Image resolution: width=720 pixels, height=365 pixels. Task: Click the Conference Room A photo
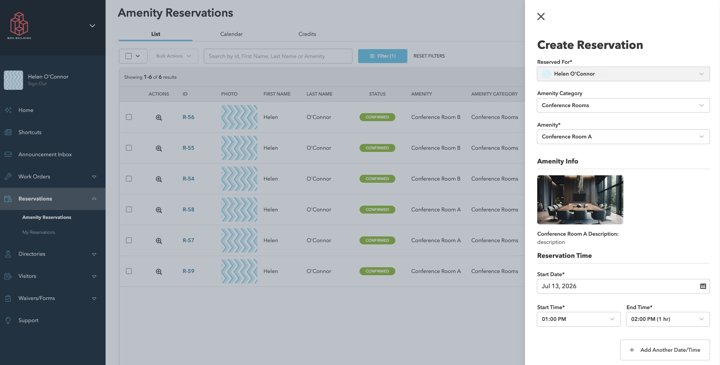pyautogui.click(x=580, y=200)
